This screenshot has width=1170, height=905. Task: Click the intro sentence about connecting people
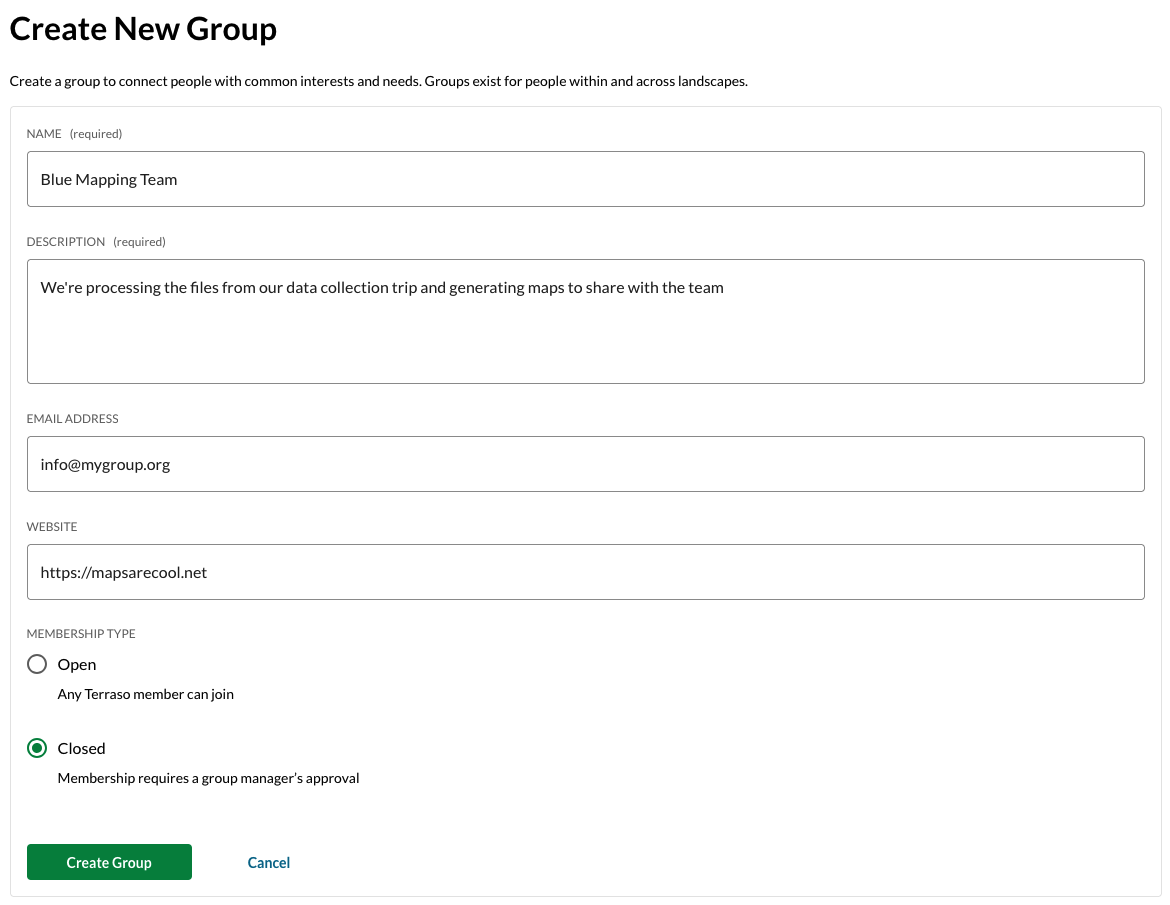click(x=378, y=81)
